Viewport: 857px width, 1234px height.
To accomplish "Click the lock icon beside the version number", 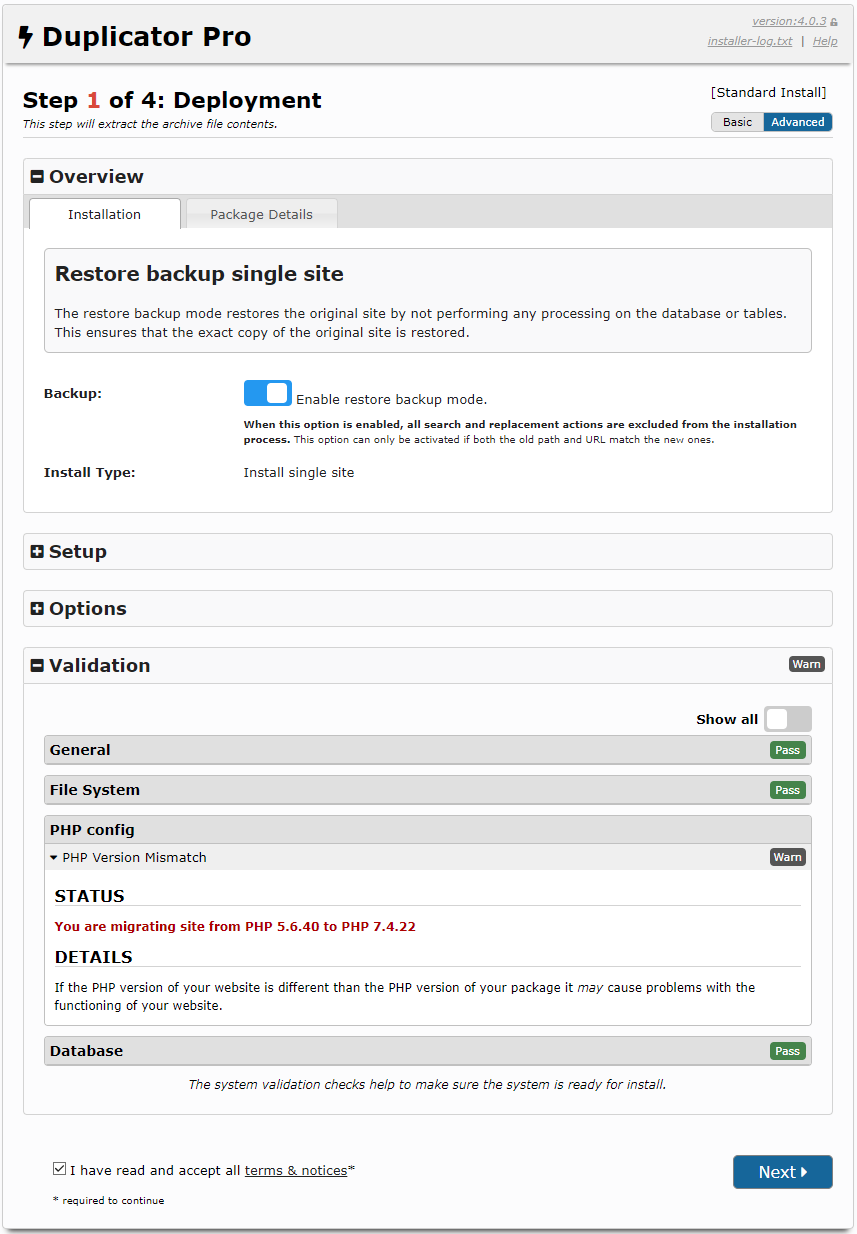I will [x=834, y=22].
